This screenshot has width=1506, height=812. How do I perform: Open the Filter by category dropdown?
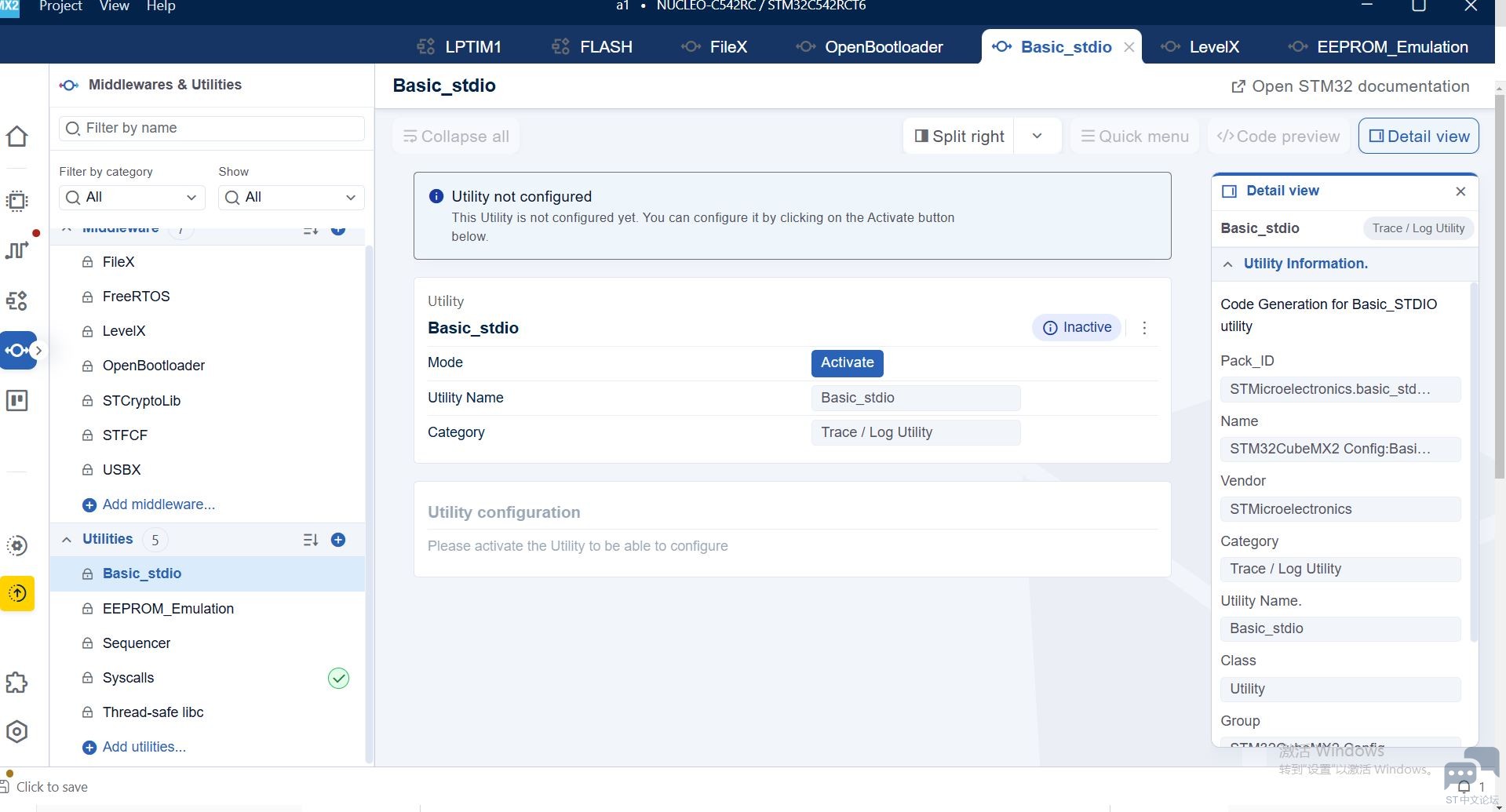click(132, 197)
